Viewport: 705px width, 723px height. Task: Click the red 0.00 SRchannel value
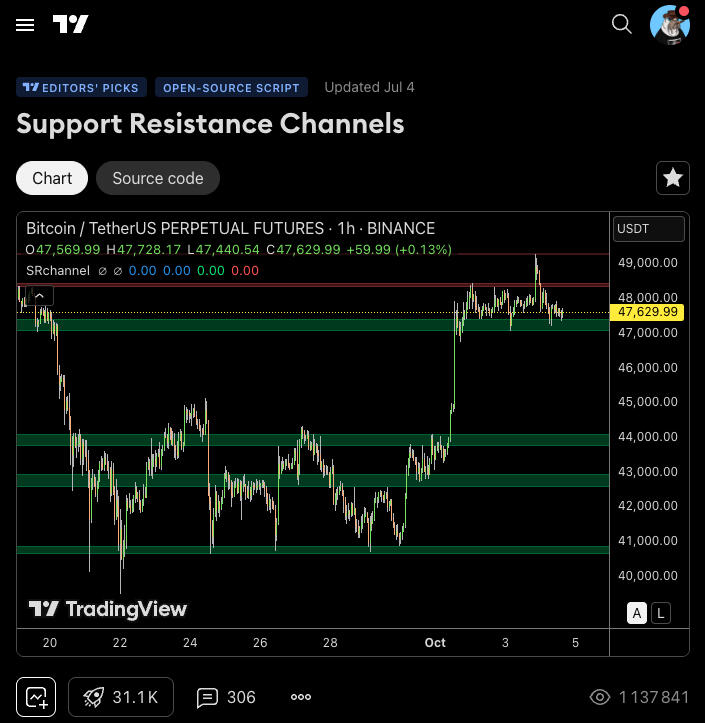245,271
